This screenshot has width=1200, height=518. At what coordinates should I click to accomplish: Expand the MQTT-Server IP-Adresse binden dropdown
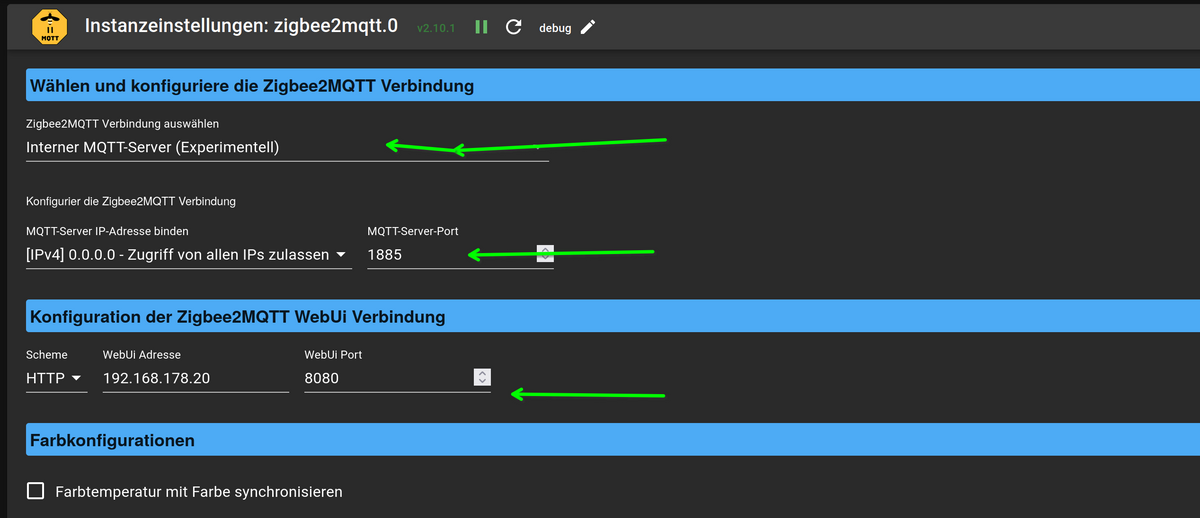pyautogui.click(x=188, y=255)
